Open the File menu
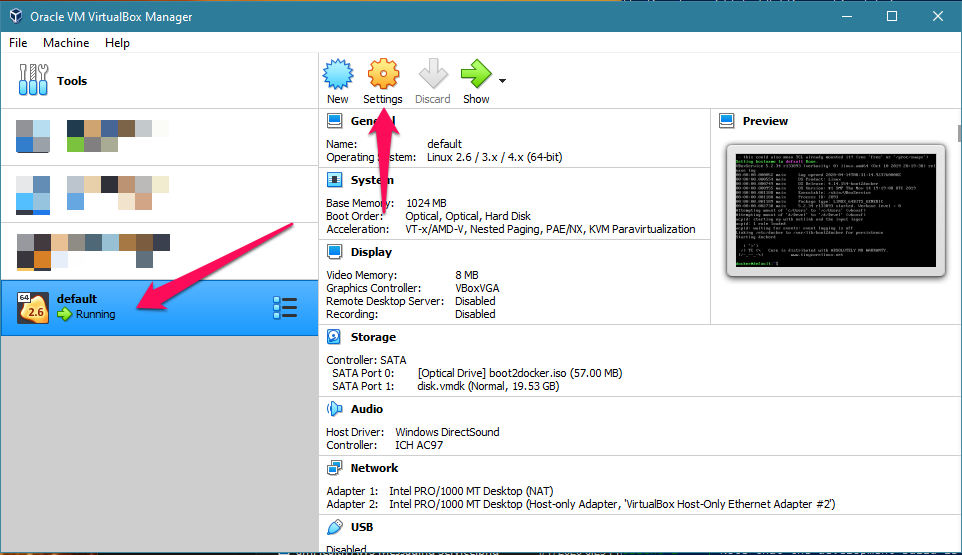The width and height of the screenshot is (962, 555). click(x=18, y=43)
